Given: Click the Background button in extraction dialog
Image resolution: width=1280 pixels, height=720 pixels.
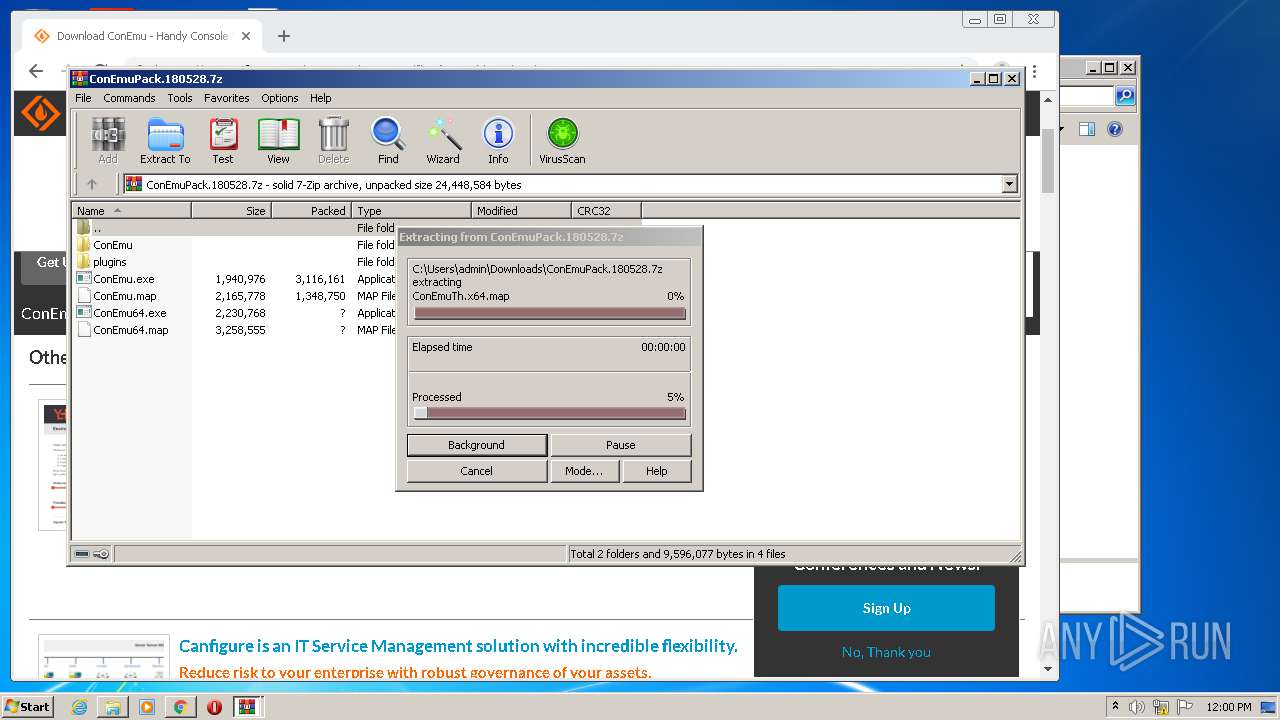Looking at the screenshot, I should (477, 445).
